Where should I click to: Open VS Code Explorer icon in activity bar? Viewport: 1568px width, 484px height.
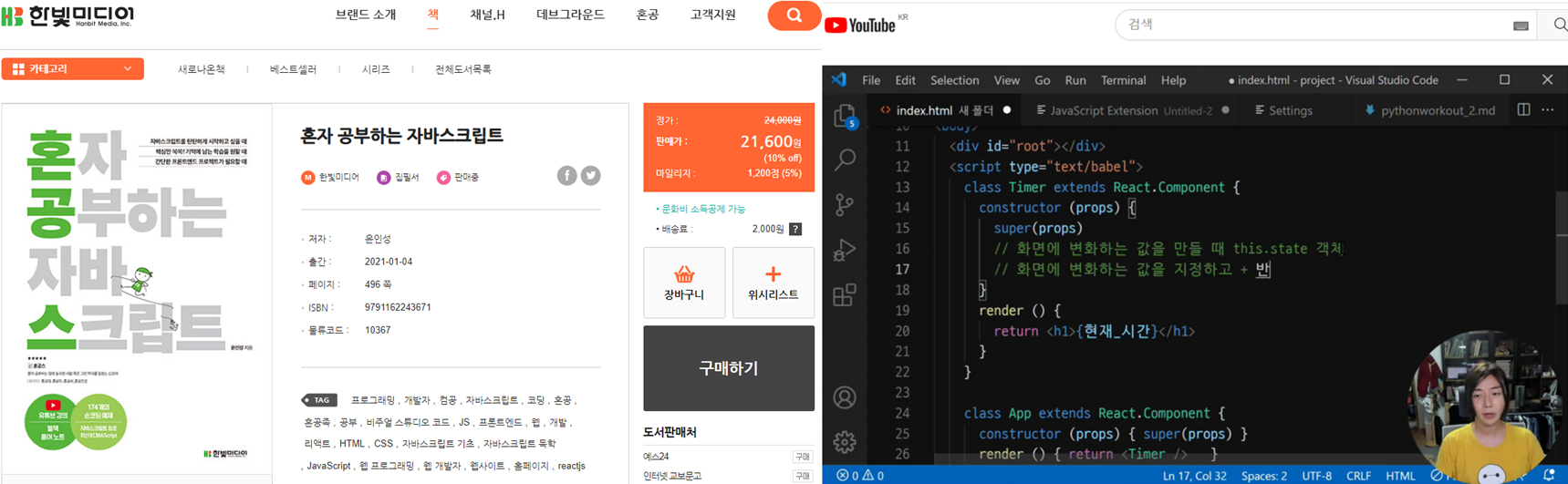point(846,117)
